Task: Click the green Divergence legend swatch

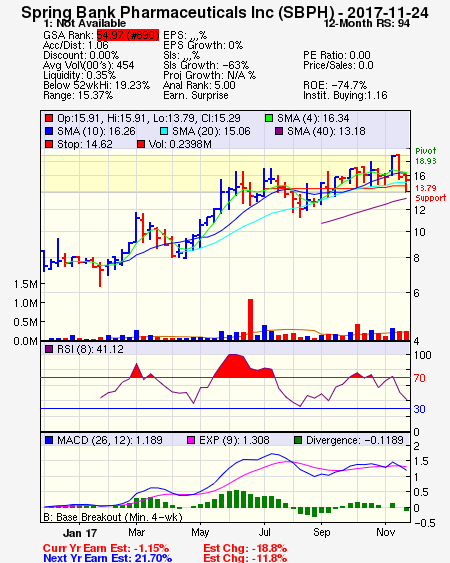Action: 298,440
